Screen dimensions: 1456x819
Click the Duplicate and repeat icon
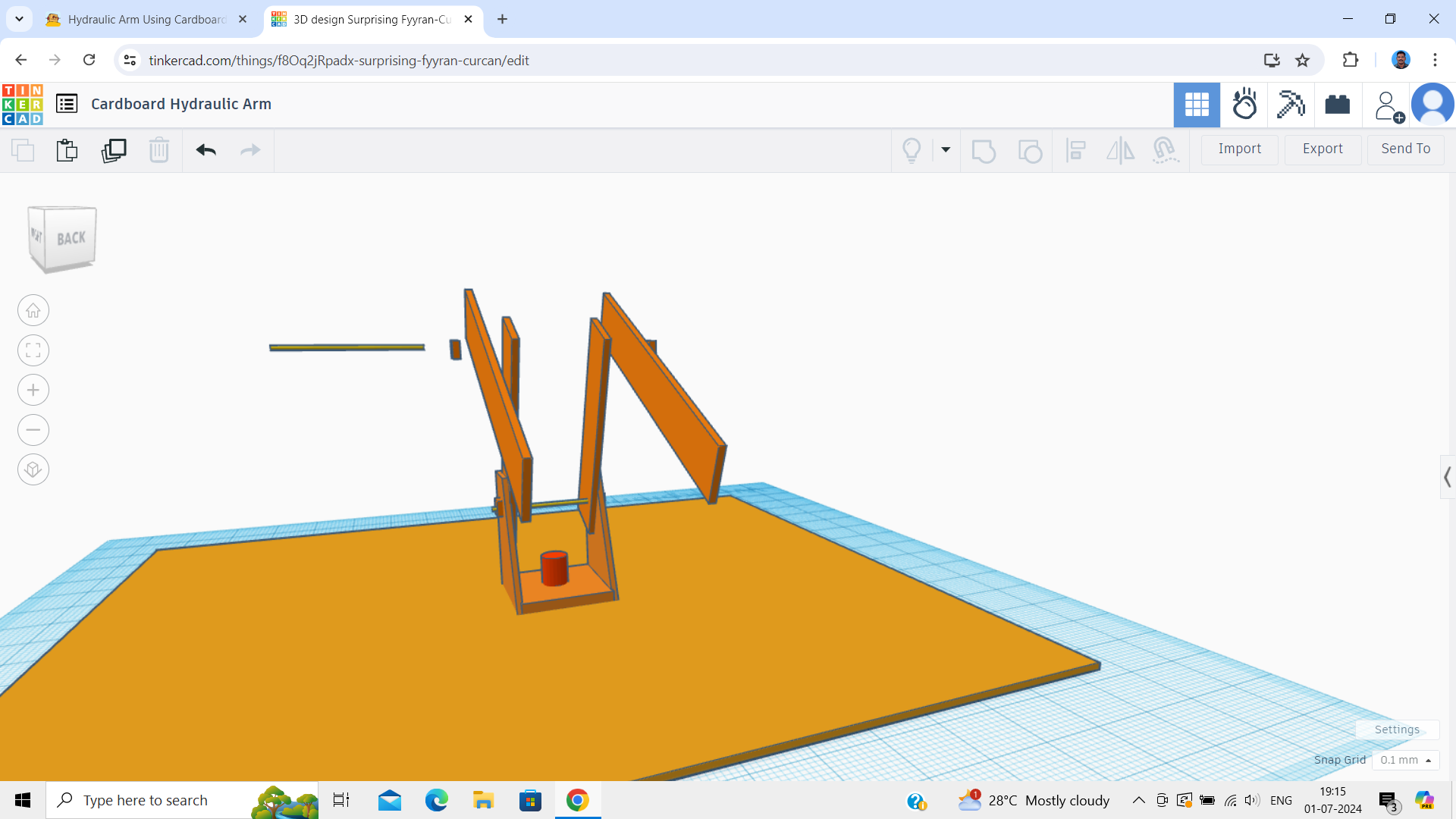point(114,150)
